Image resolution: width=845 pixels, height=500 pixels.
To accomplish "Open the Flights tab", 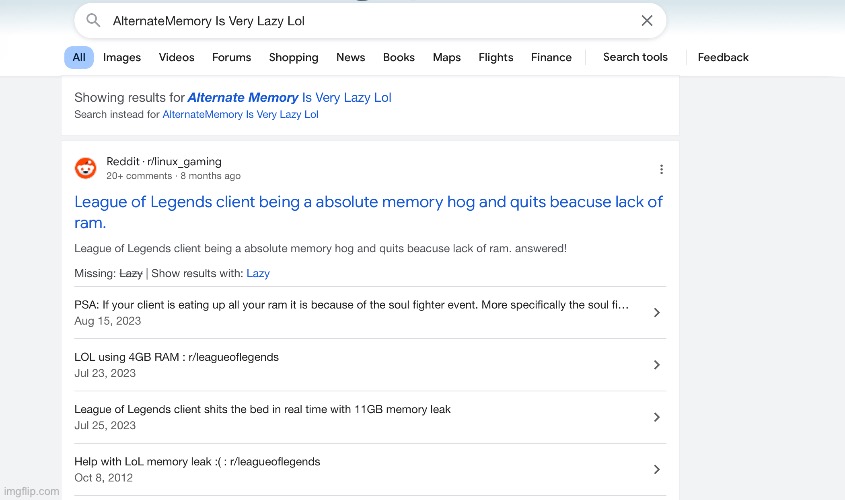I will (496, 58).
